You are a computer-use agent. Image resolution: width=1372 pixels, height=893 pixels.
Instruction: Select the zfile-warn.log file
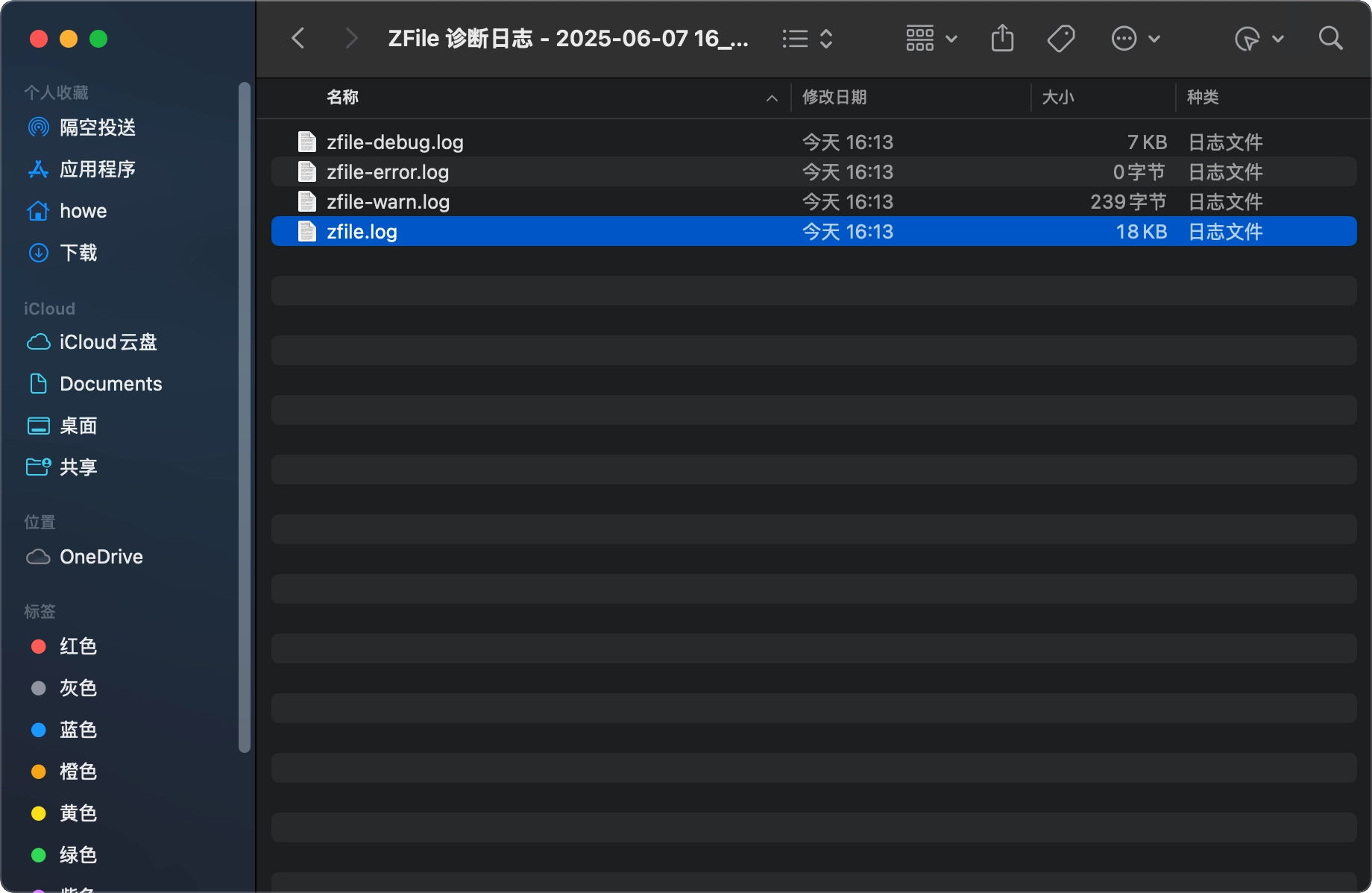point(814,201)
